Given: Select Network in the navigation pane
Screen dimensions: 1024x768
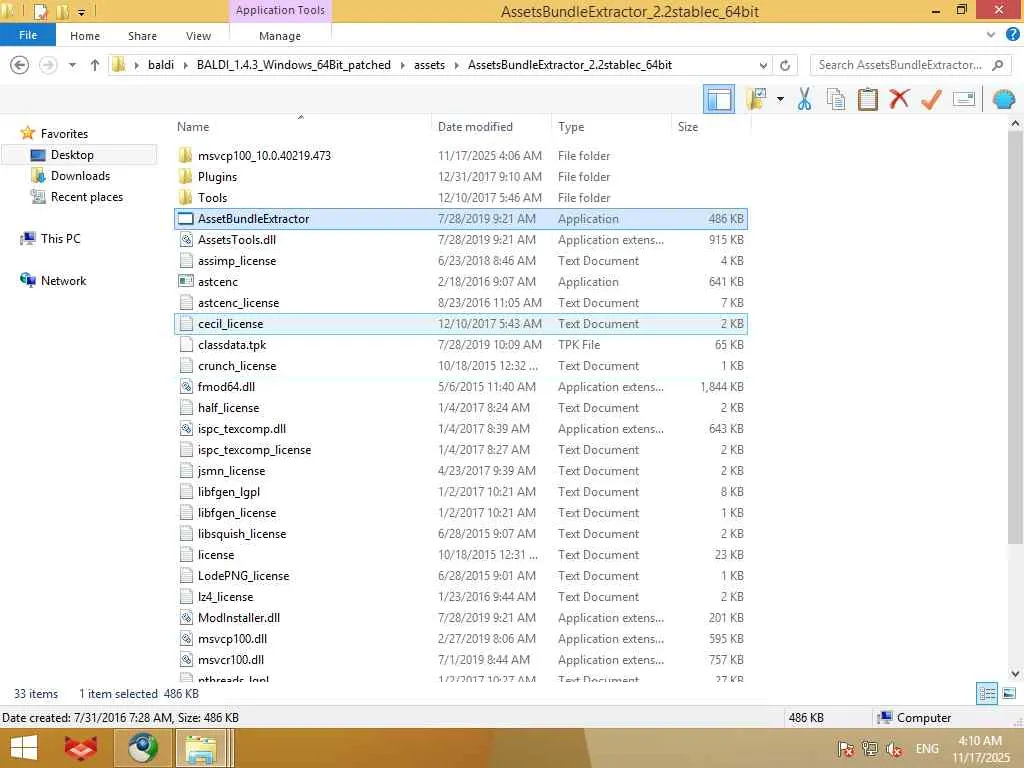Looking at the screenshot, I should point(63,280).
